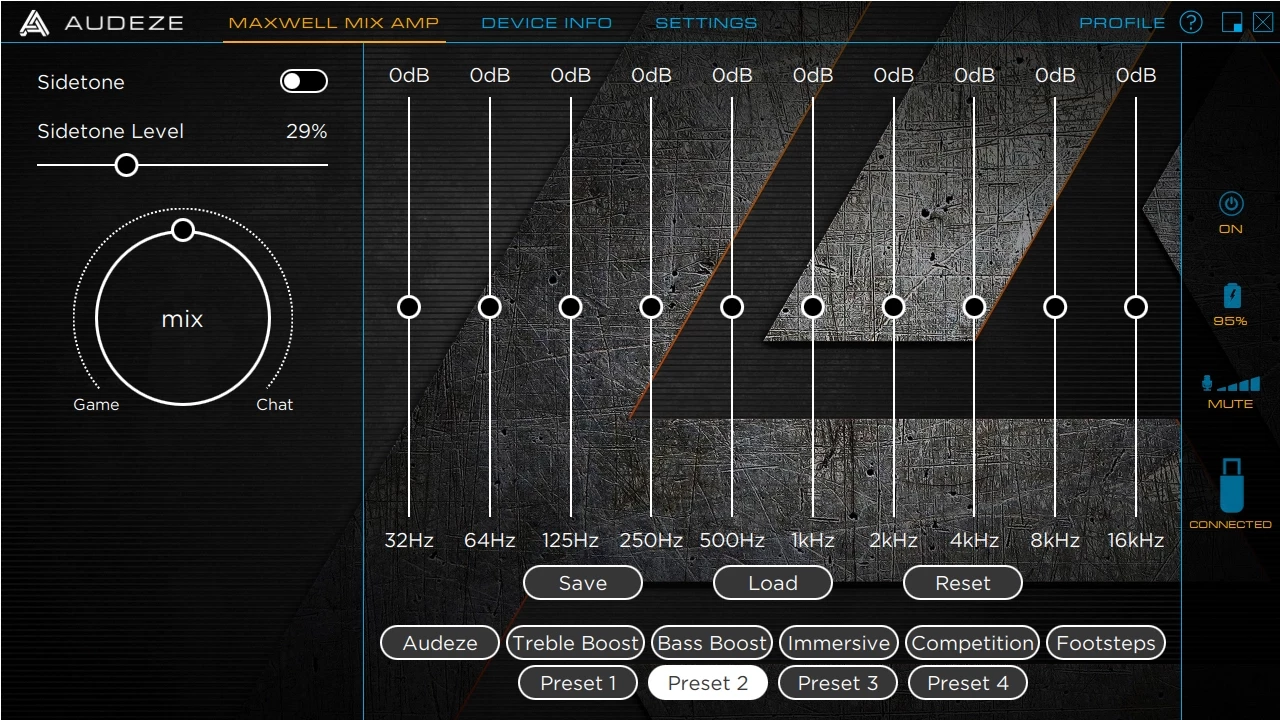1280x720 pixels.
Task: Click the 500Hz EQ slider handle
Action: (x=732, y=307)
